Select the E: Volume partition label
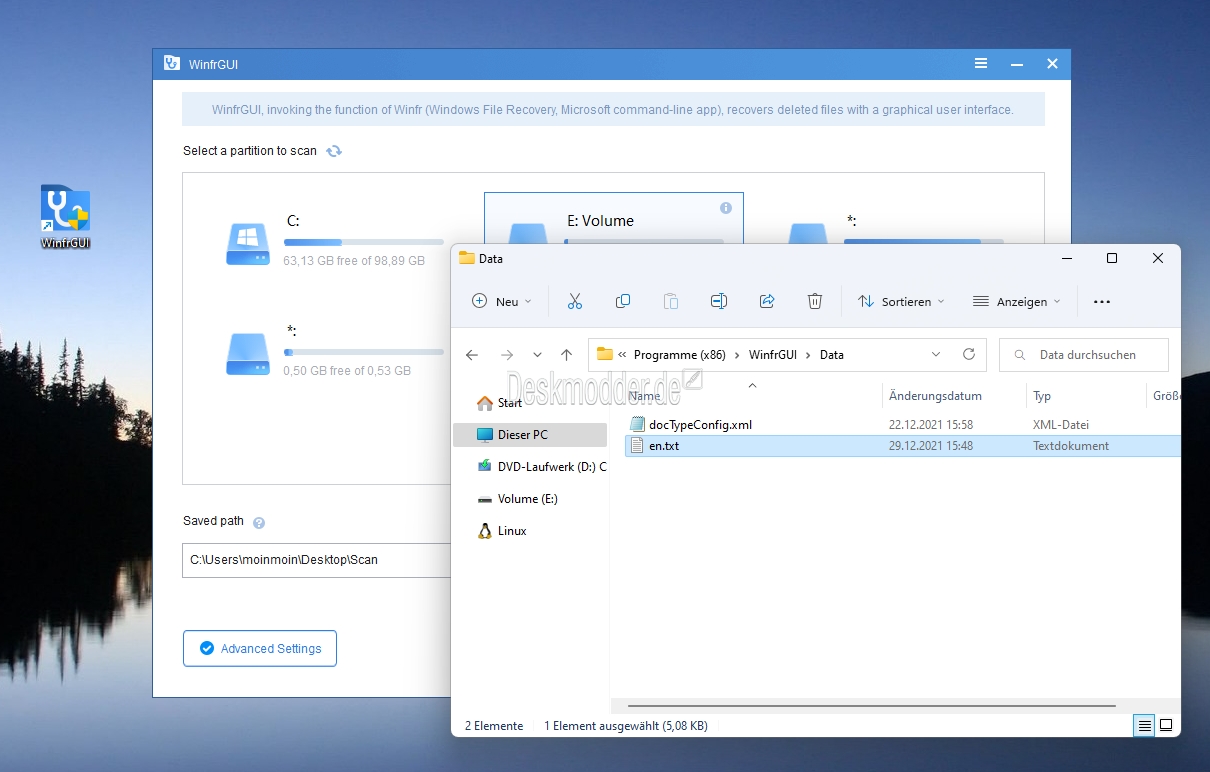Viewport: 1210px width, 772px height. click(x=600, y=221)
